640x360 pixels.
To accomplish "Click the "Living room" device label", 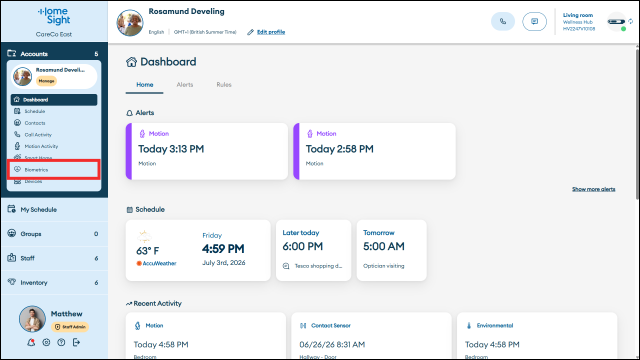I will 578,15.
